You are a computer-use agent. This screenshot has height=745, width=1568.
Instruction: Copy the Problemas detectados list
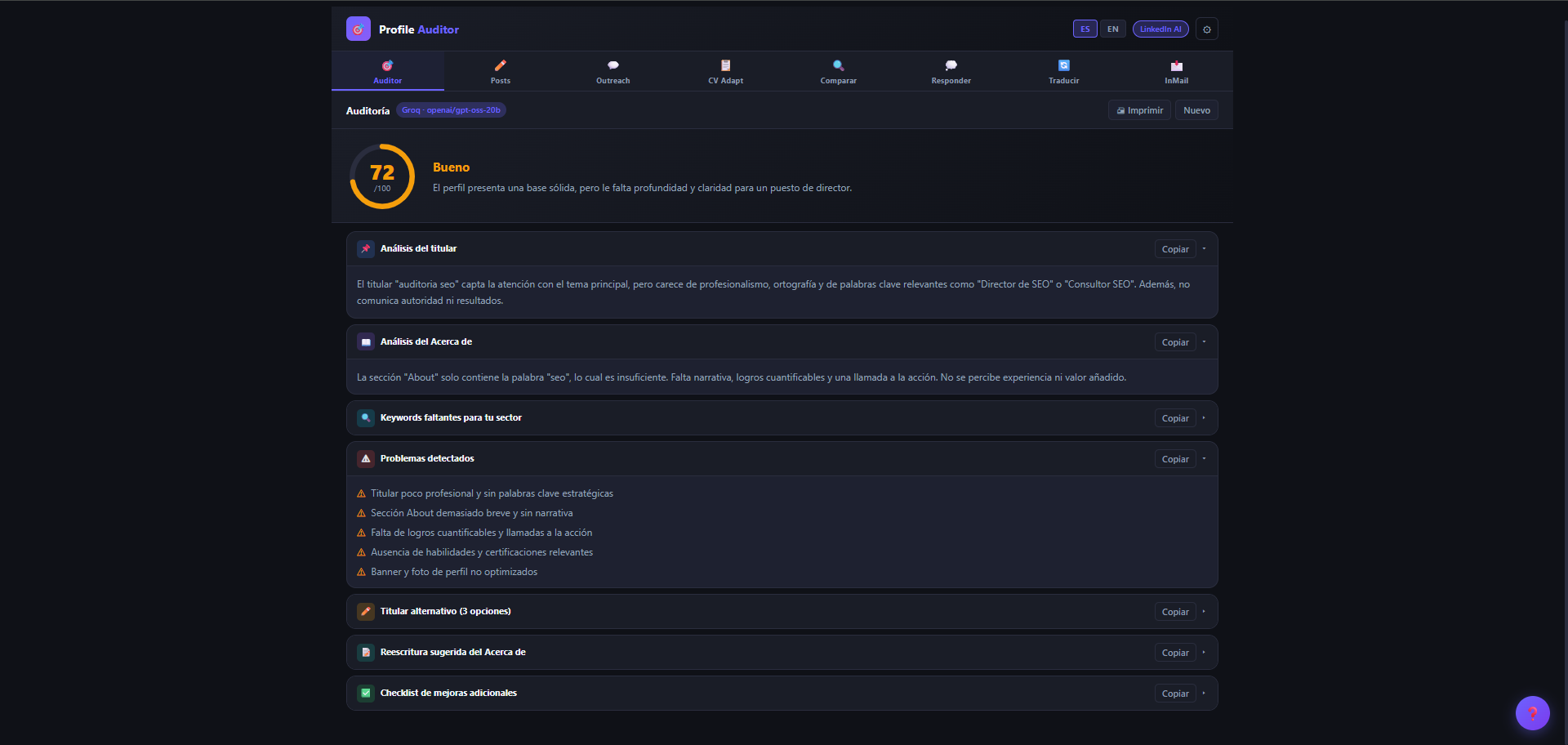(x=1175, y=459)
